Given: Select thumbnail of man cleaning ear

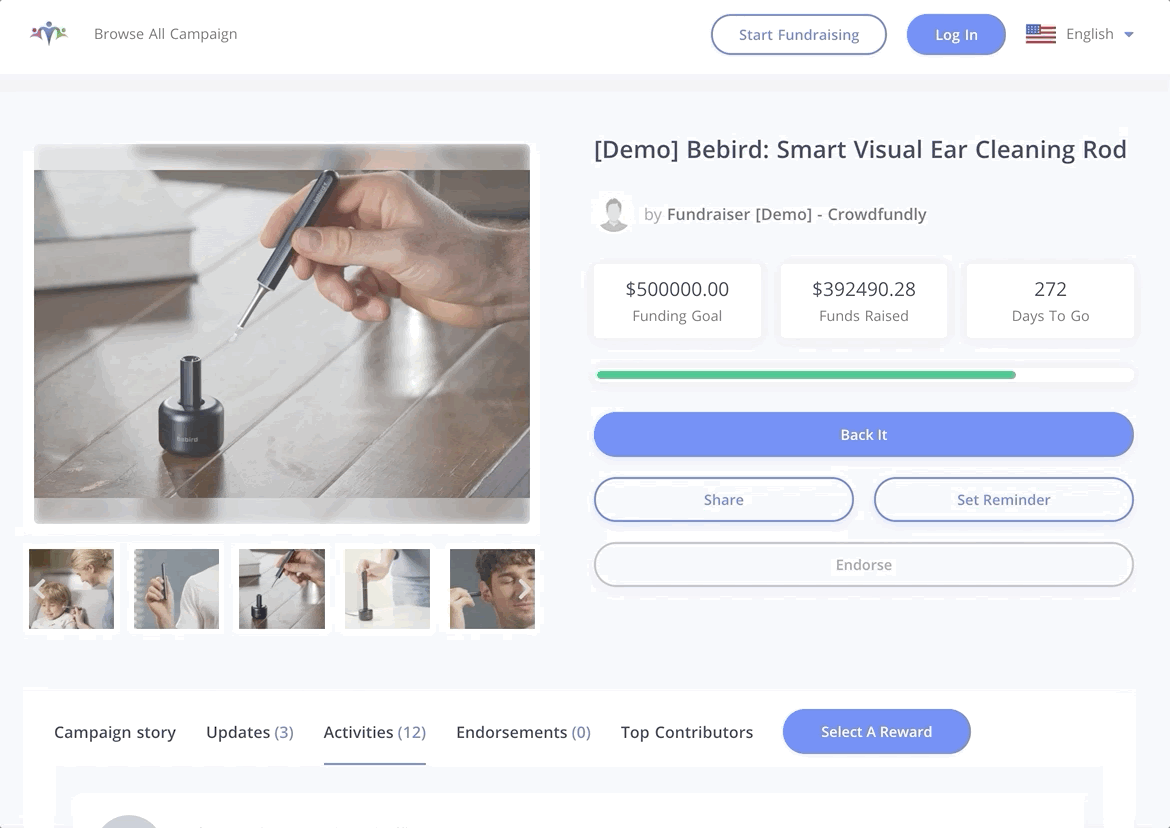Looking at the screenshot, I should 492,589.
